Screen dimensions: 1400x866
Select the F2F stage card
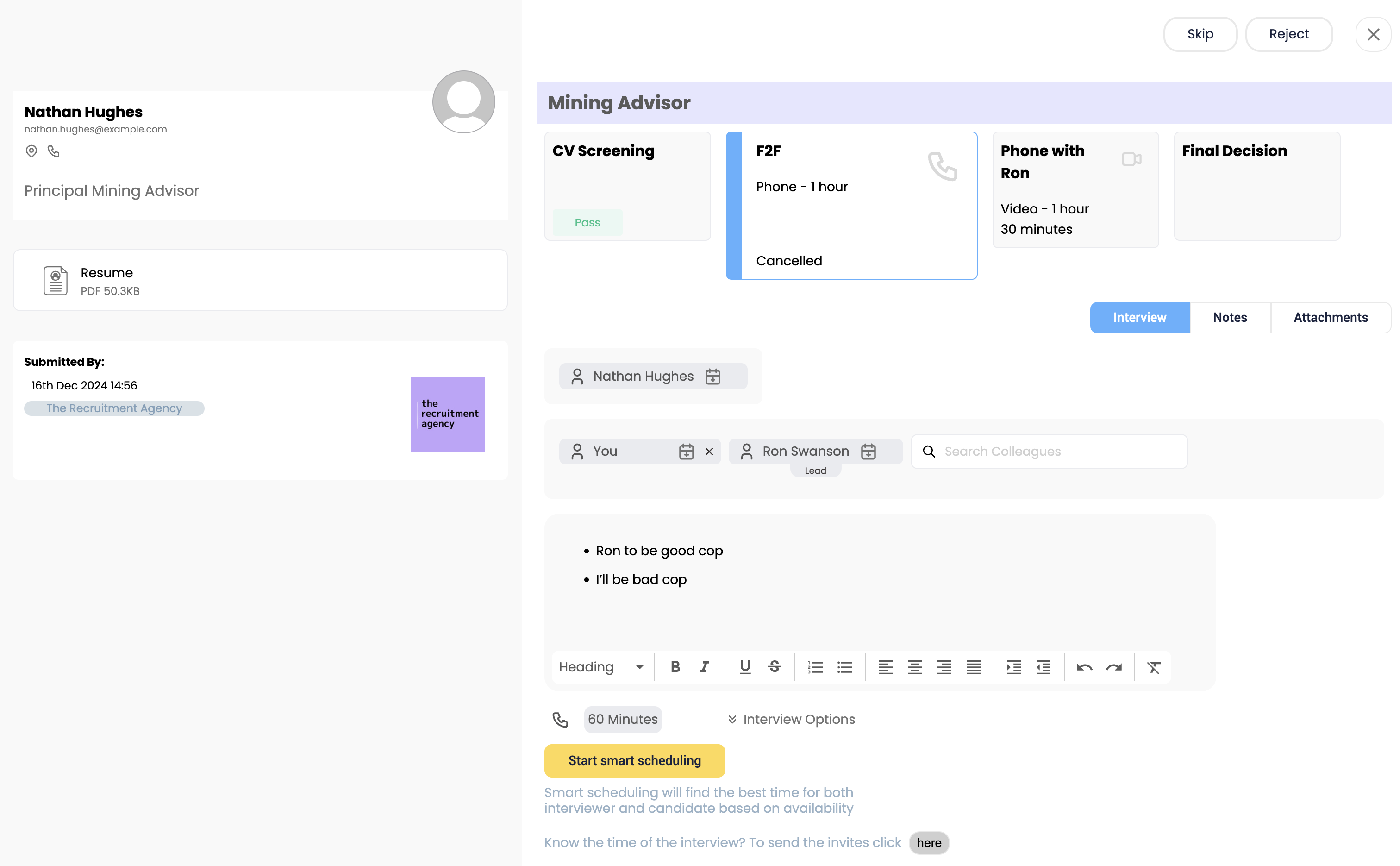(851, 206)
